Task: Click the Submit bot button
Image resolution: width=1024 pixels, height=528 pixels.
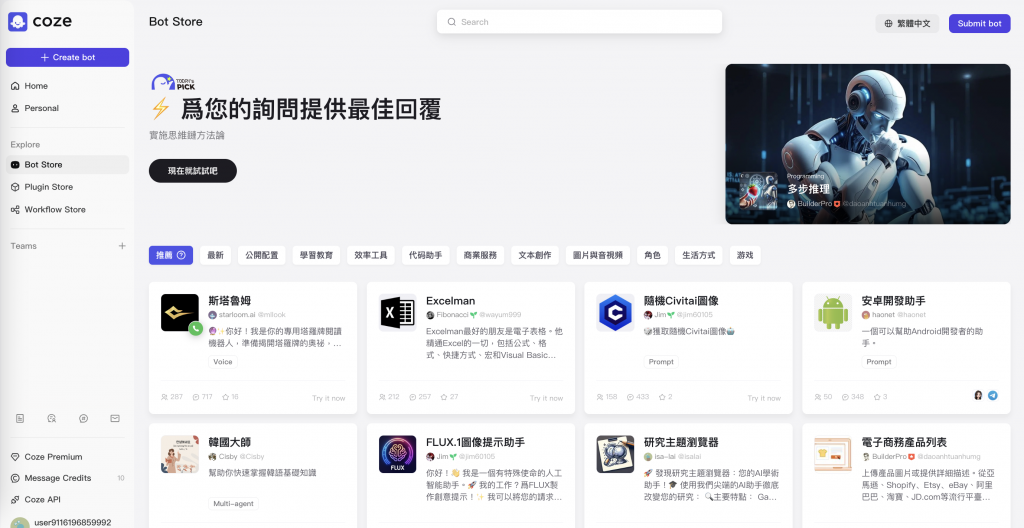Action: tap(979, 24)
